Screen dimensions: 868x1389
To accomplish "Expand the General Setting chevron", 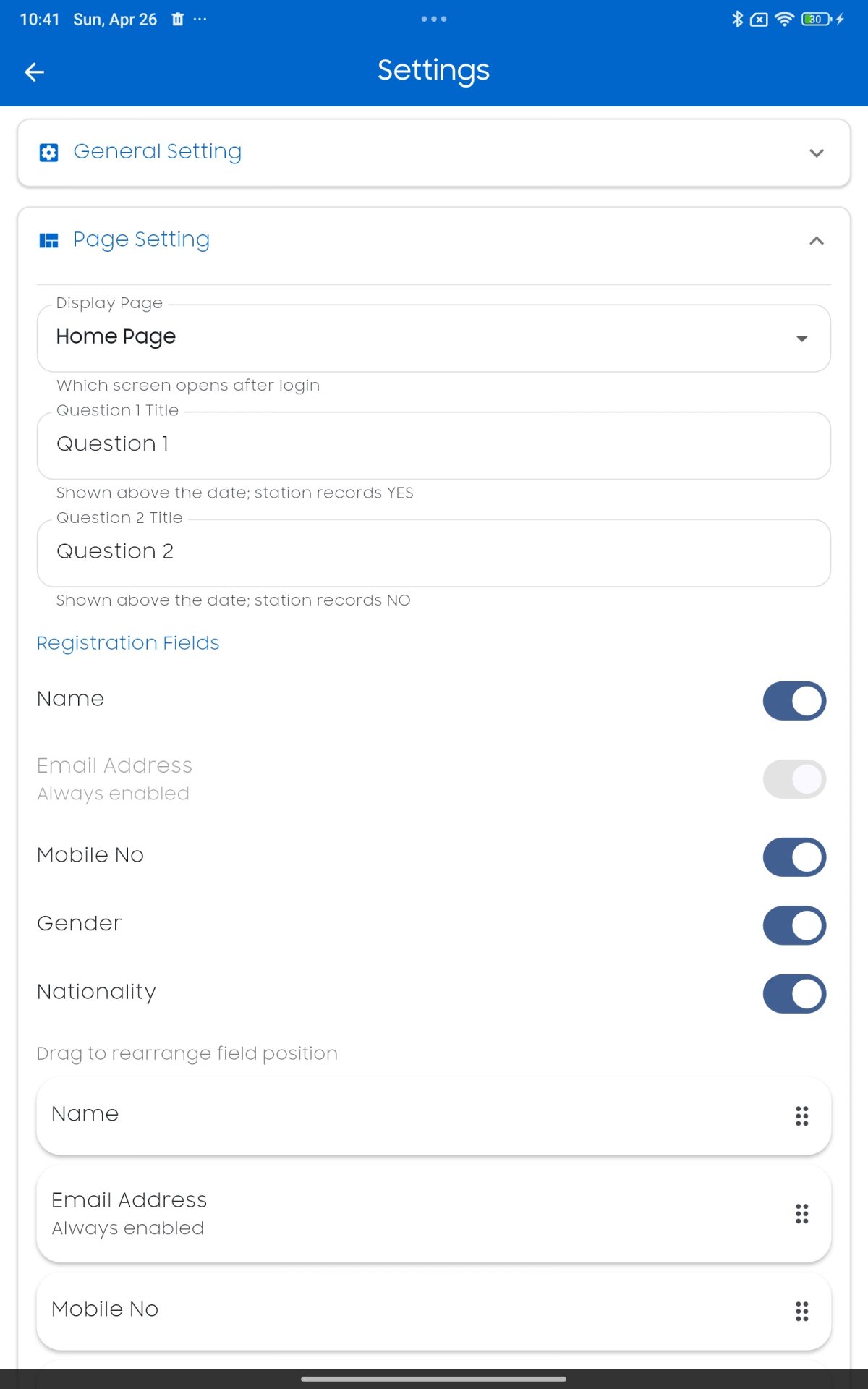I will [817, 153].
